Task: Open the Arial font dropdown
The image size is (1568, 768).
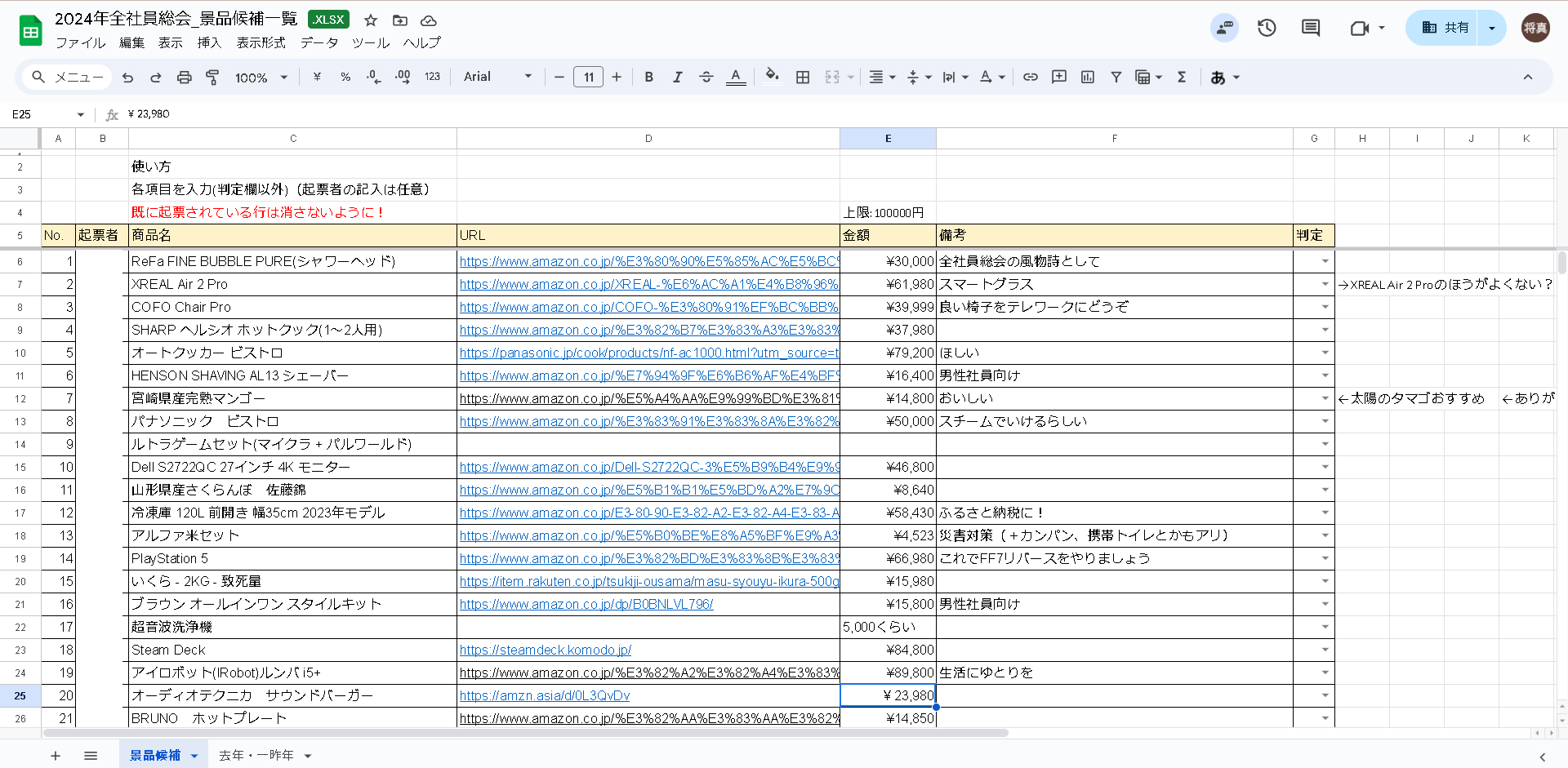Action: coord(497,78)
